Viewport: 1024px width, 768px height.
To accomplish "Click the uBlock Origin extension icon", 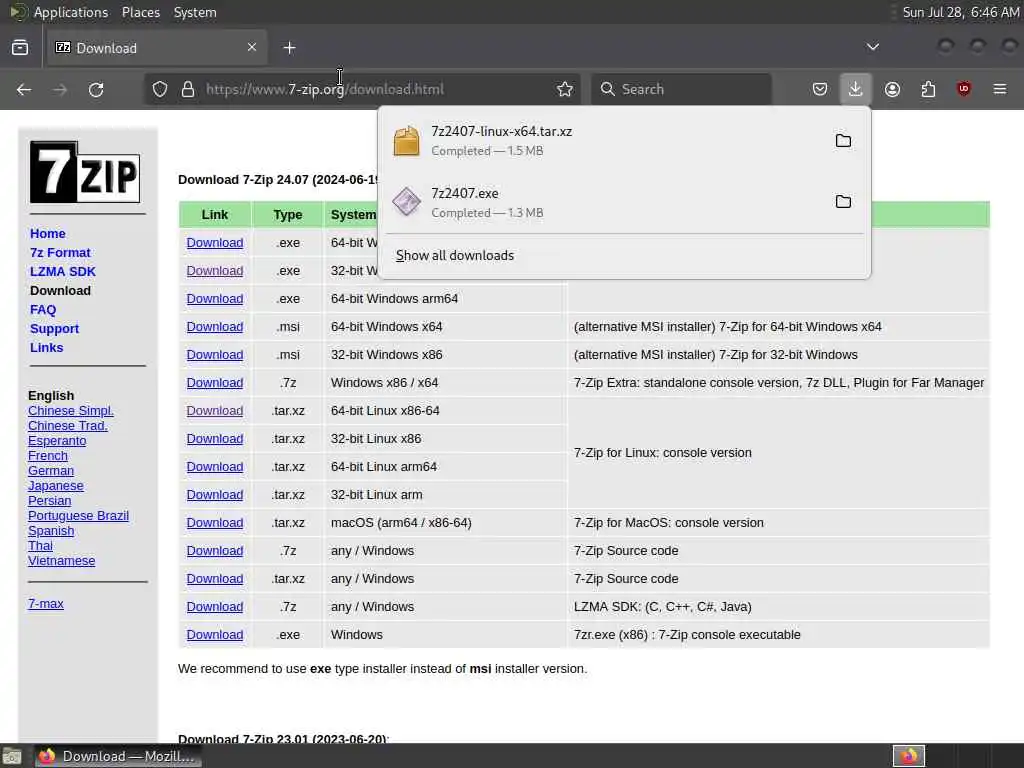I will coord(964,89).
